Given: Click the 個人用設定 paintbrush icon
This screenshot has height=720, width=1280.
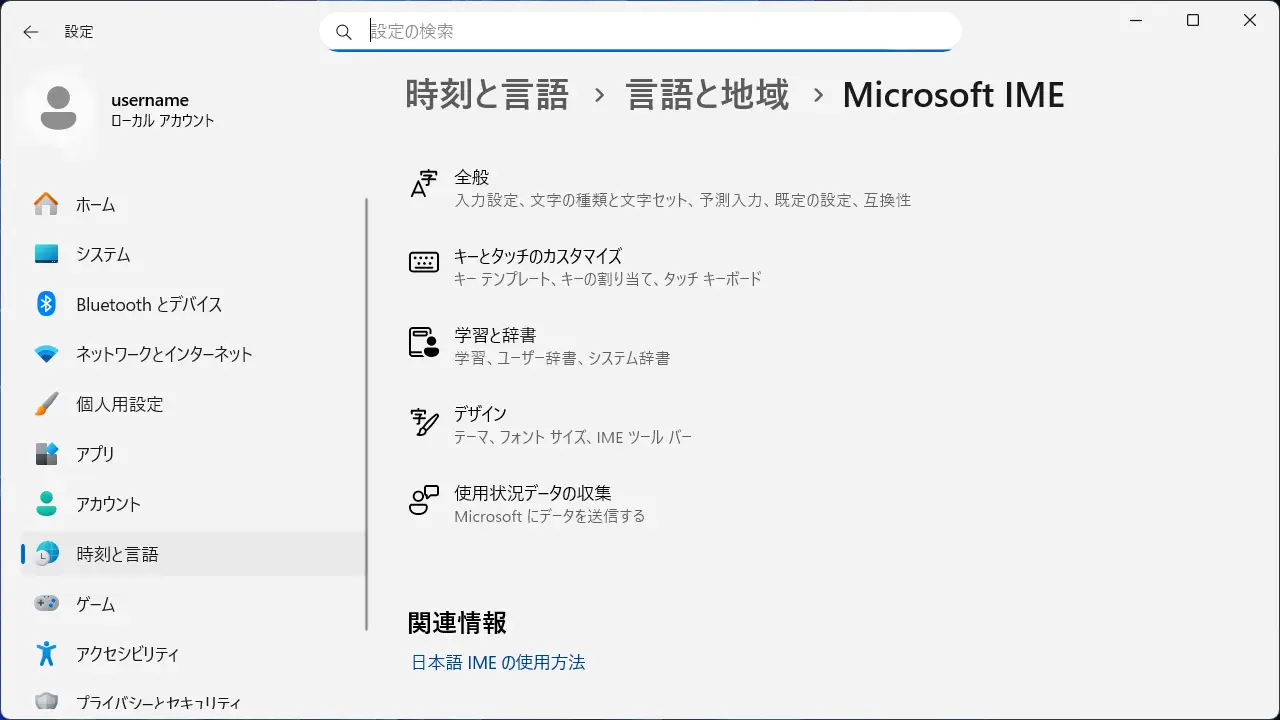Looking at the screenshot, I should [46, 404].
